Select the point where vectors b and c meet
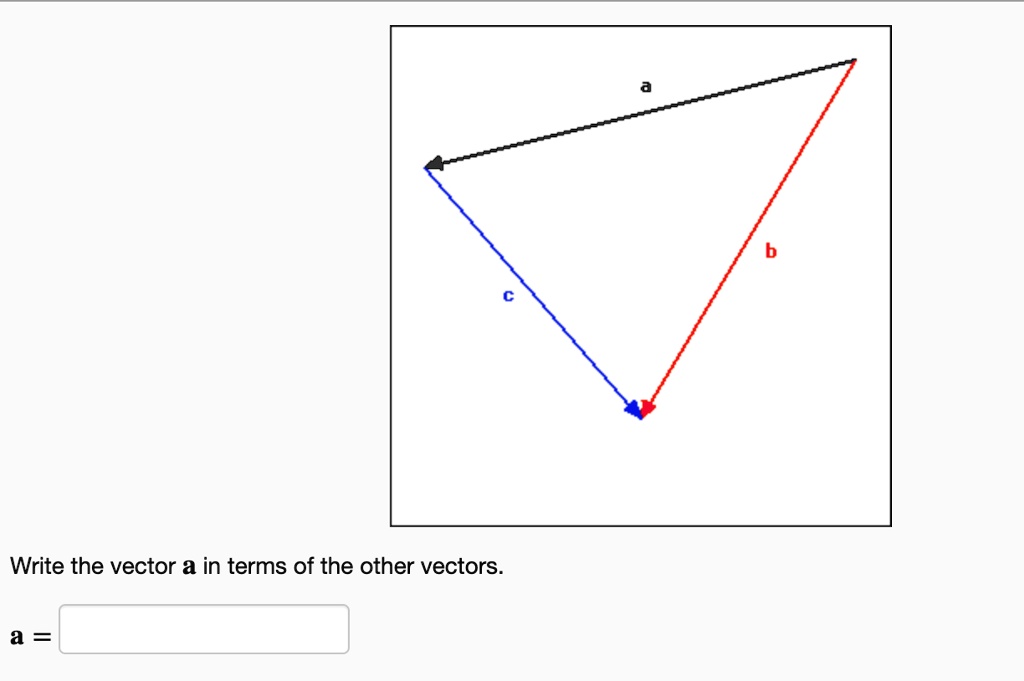Screen dimensions: 1024x681 point(640,410)
